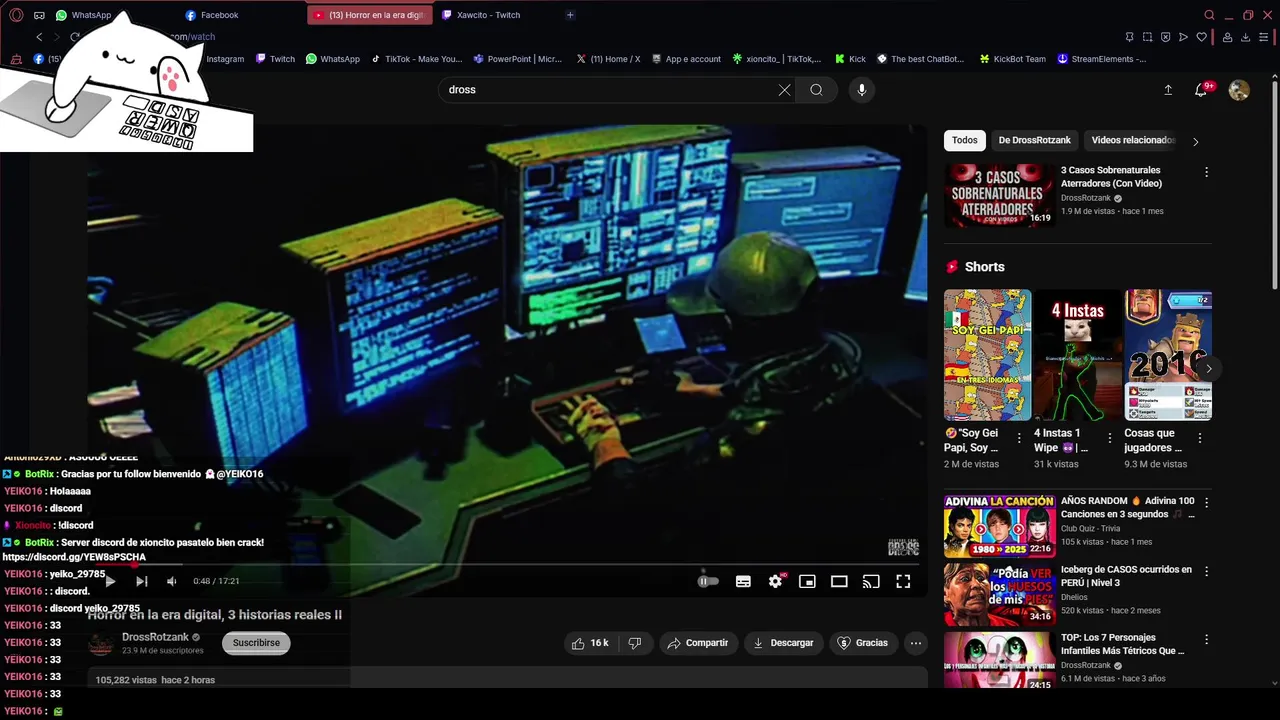
Task: Clear the search box with X
Action: [784, 90]
